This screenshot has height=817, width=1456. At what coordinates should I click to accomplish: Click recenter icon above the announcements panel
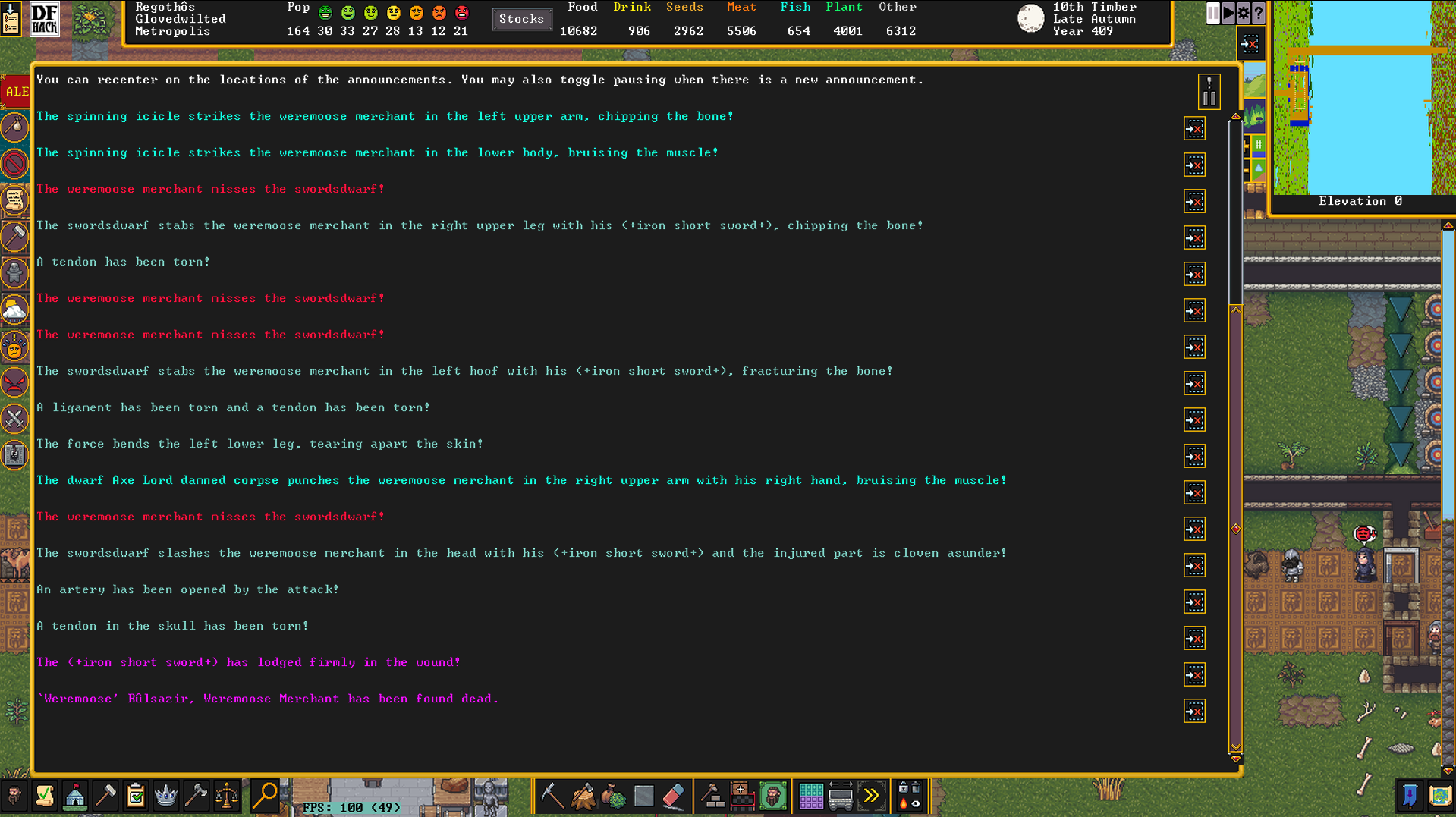(1249, 44)
